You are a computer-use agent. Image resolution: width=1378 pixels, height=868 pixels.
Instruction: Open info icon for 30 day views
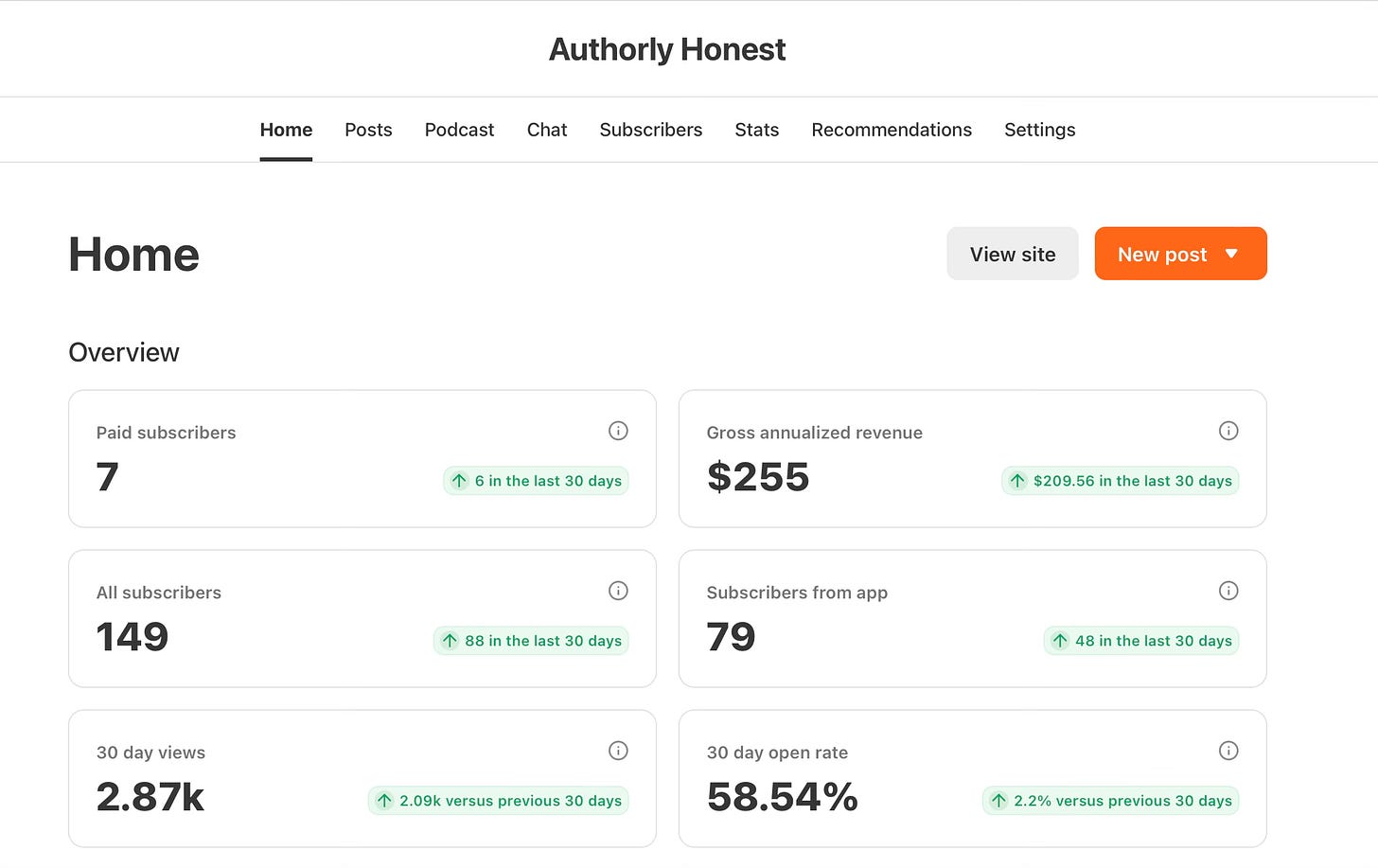pos(618,751)
